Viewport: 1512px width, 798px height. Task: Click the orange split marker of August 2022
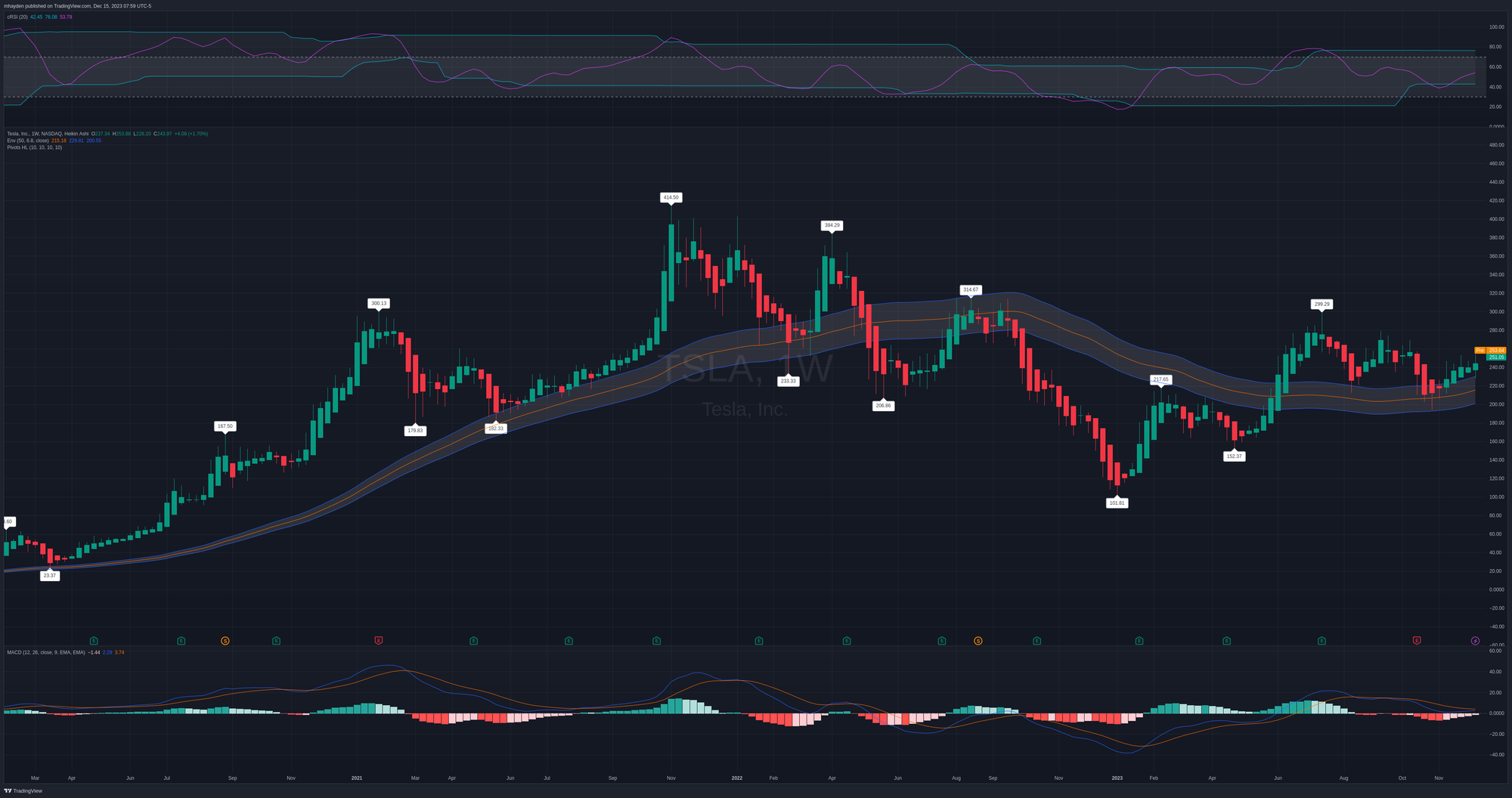click(978, 641)
